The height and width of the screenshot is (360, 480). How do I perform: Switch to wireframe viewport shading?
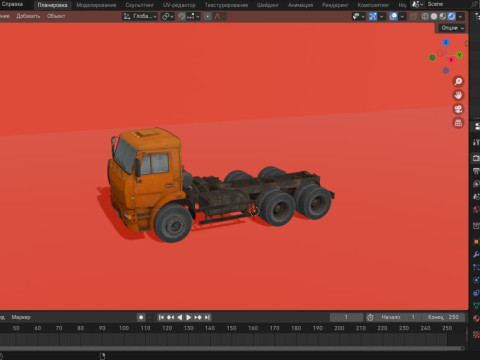[425, 16]
